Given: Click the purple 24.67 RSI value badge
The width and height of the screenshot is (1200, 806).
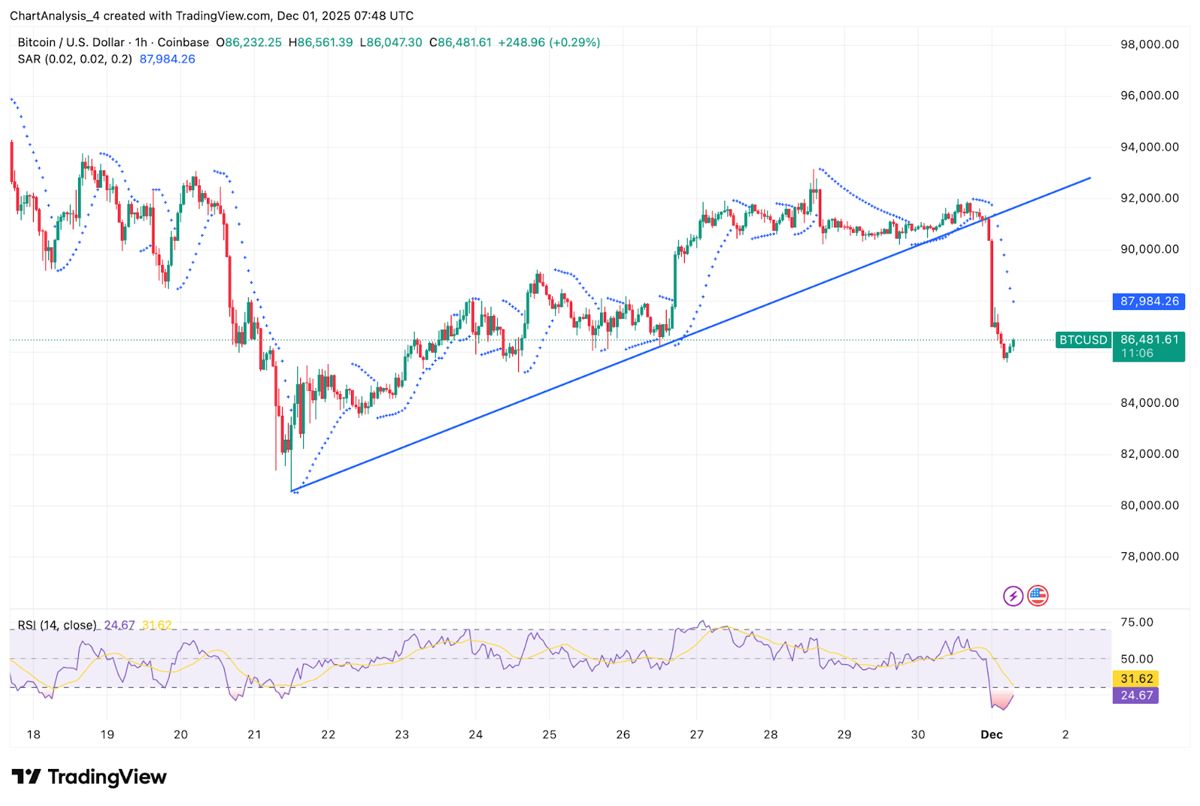Looking at the screenshot, I should [1134, 694].
